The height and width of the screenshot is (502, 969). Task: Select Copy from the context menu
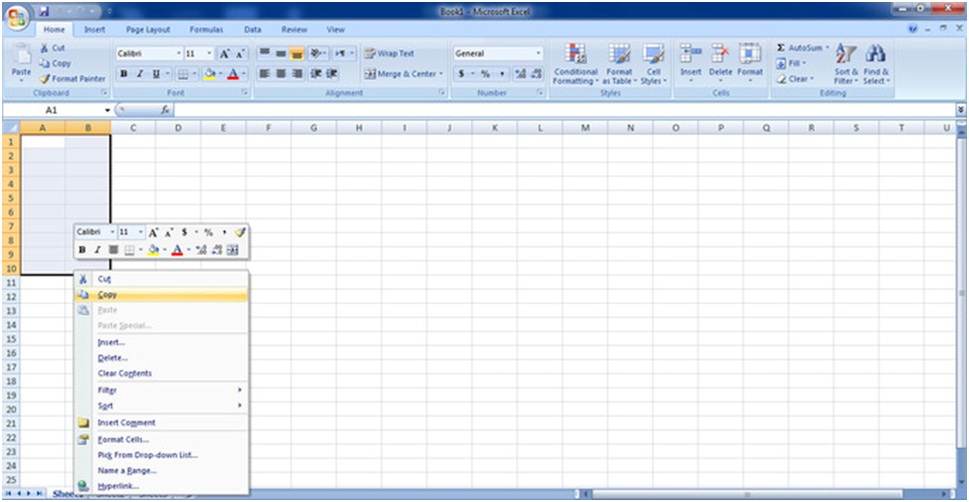[107, 295]
